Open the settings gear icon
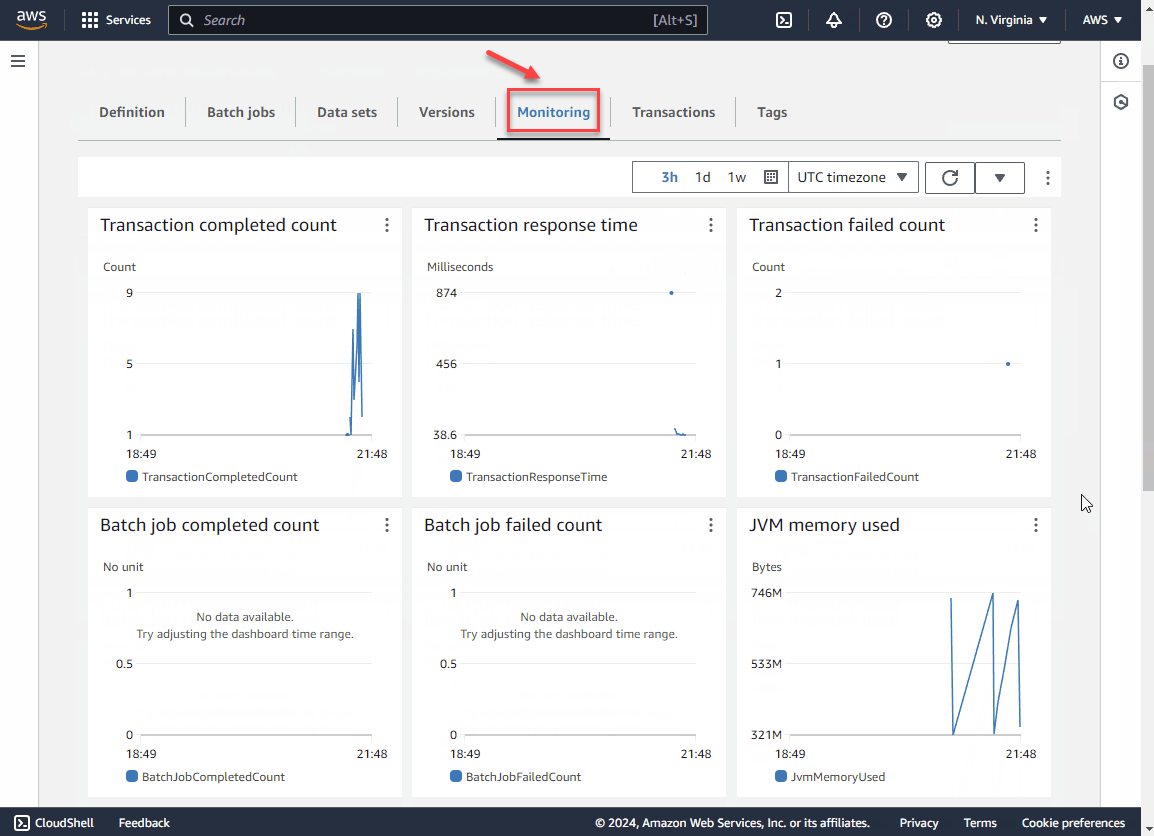Screen dimensions: 1154x836 (934, 20)
